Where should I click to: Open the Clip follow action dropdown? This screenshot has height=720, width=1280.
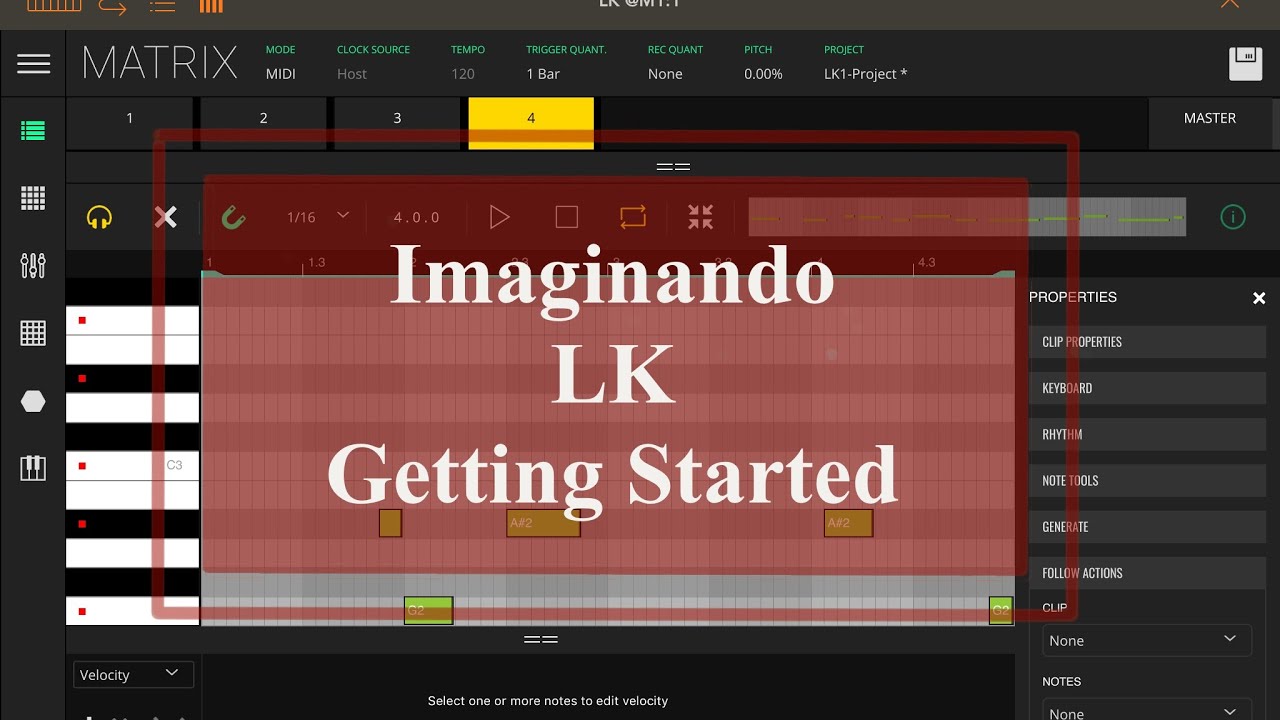pyautogui.click(x=1147, y=640)
